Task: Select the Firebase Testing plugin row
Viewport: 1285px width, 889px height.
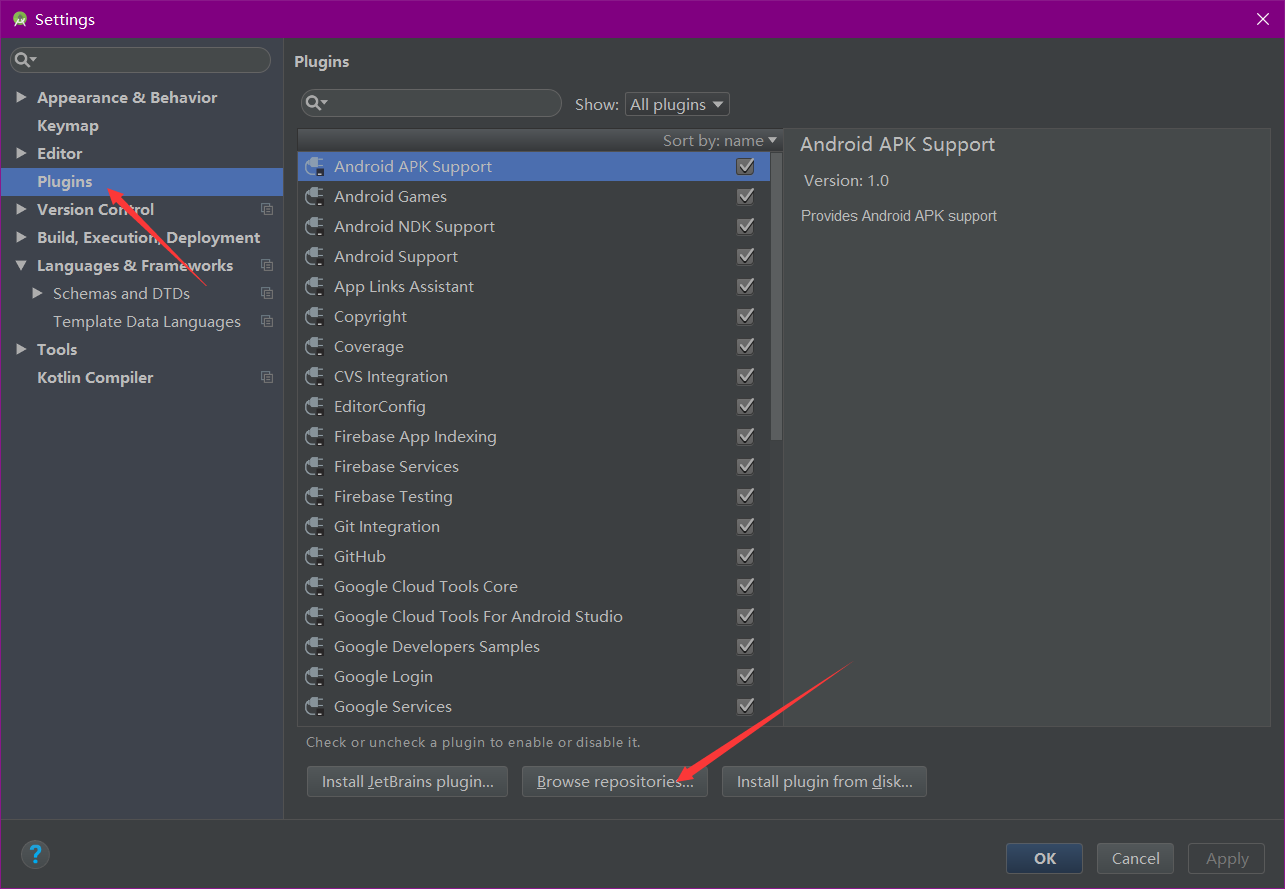Action: [x=535, y=497]
